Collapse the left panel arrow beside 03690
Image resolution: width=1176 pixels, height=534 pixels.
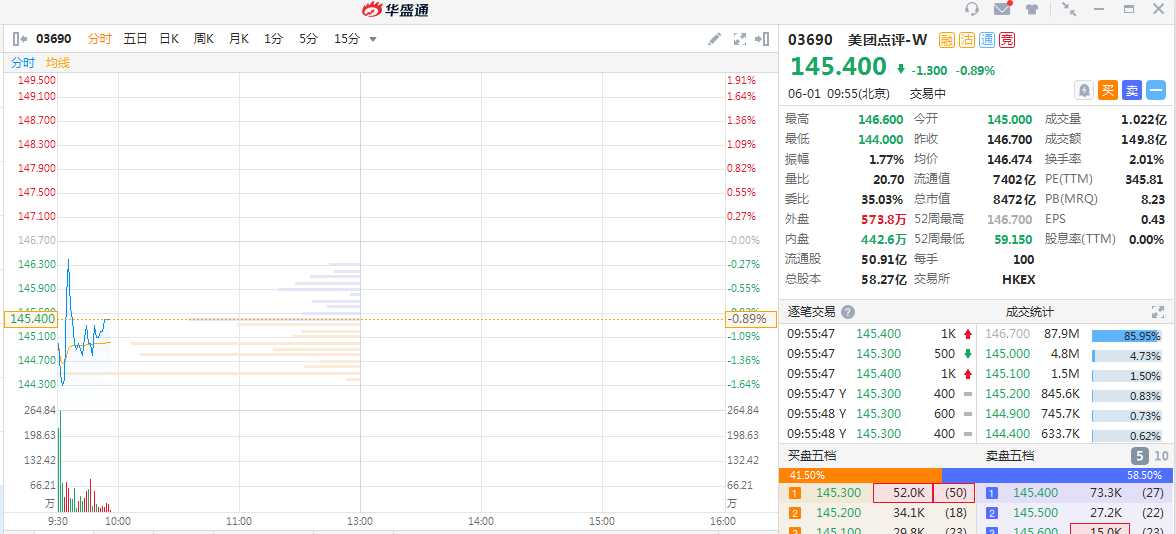pos(20,39)
